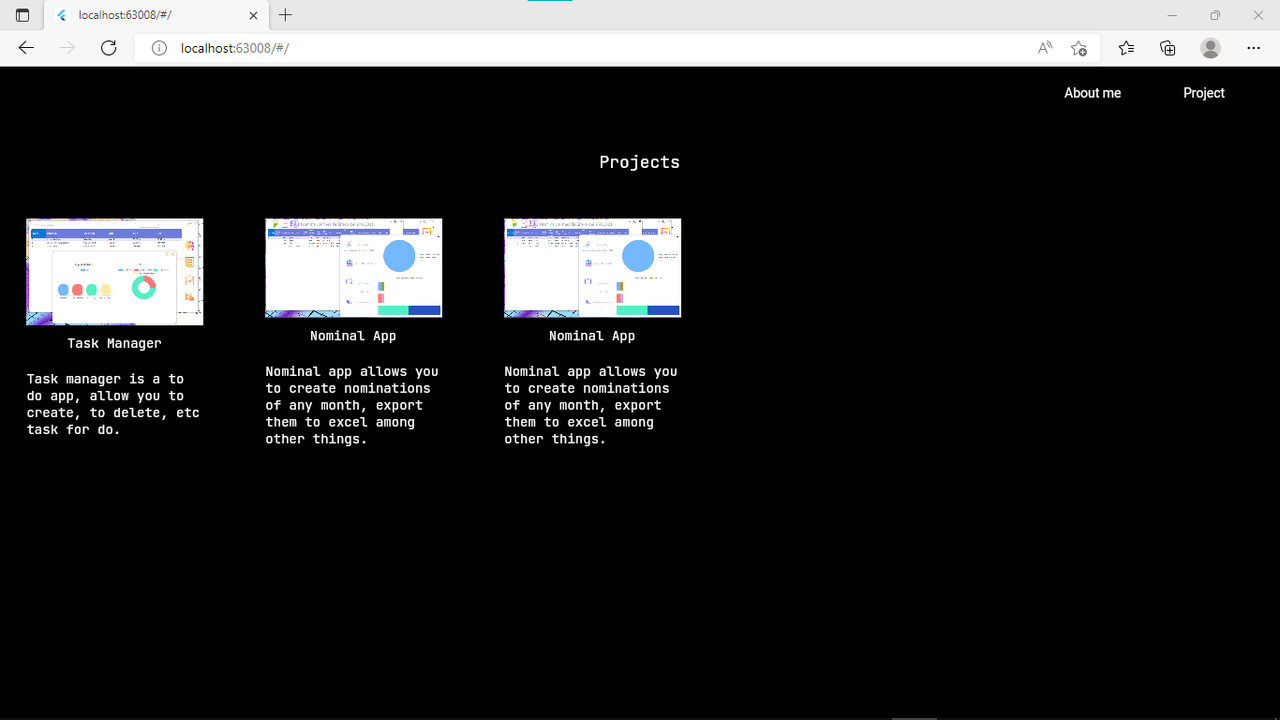
Task: Click the profile avatar icon
Action: [1210, 47]
